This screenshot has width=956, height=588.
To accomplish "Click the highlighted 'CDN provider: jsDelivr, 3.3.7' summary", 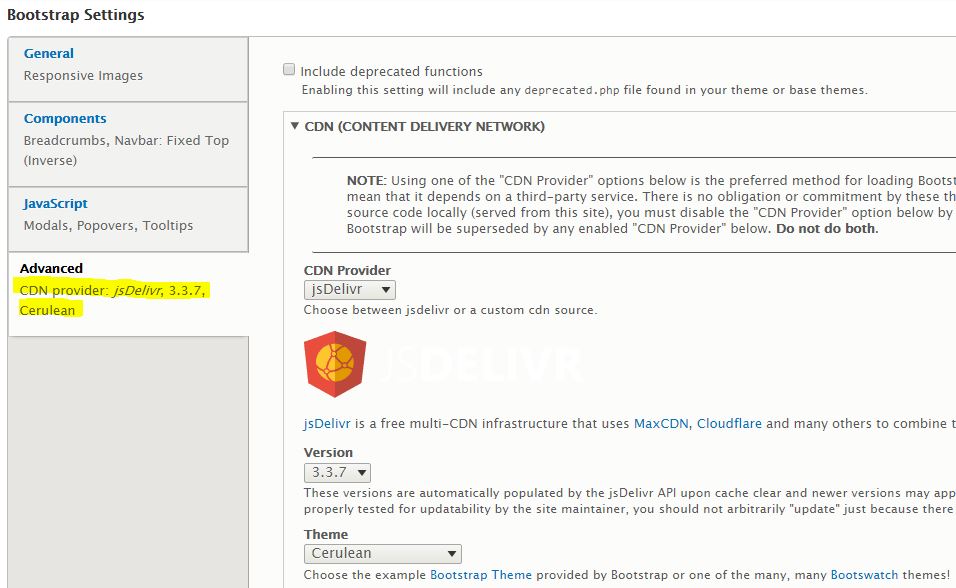I will [113, 290].
